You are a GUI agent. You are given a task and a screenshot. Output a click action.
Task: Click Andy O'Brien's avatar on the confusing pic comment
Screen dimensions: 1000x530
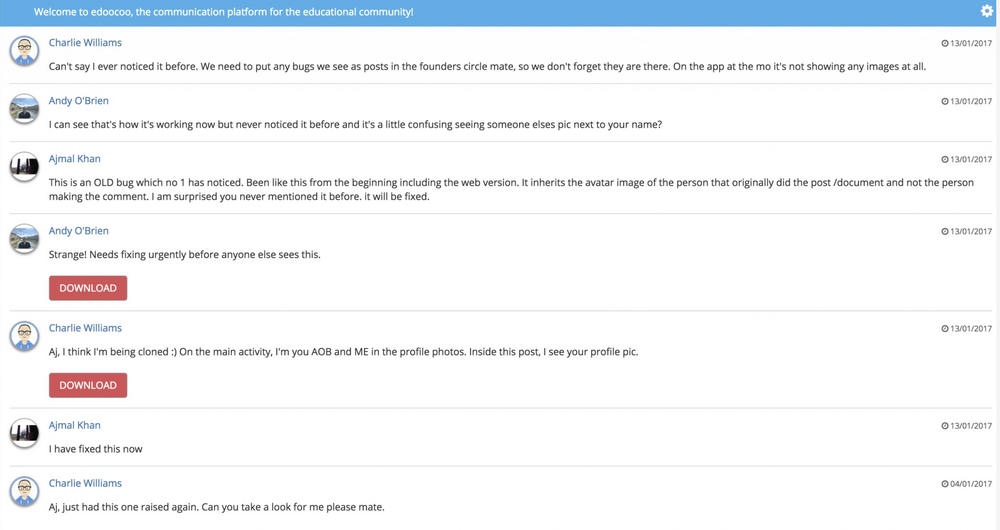pos(24,109)
